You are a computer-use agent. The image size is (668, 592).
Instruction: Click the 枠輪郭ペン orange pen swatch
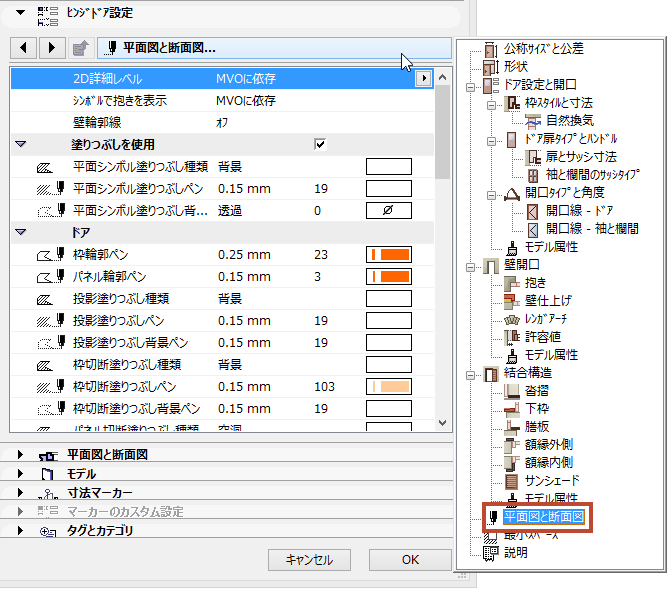tap(389, 255)
